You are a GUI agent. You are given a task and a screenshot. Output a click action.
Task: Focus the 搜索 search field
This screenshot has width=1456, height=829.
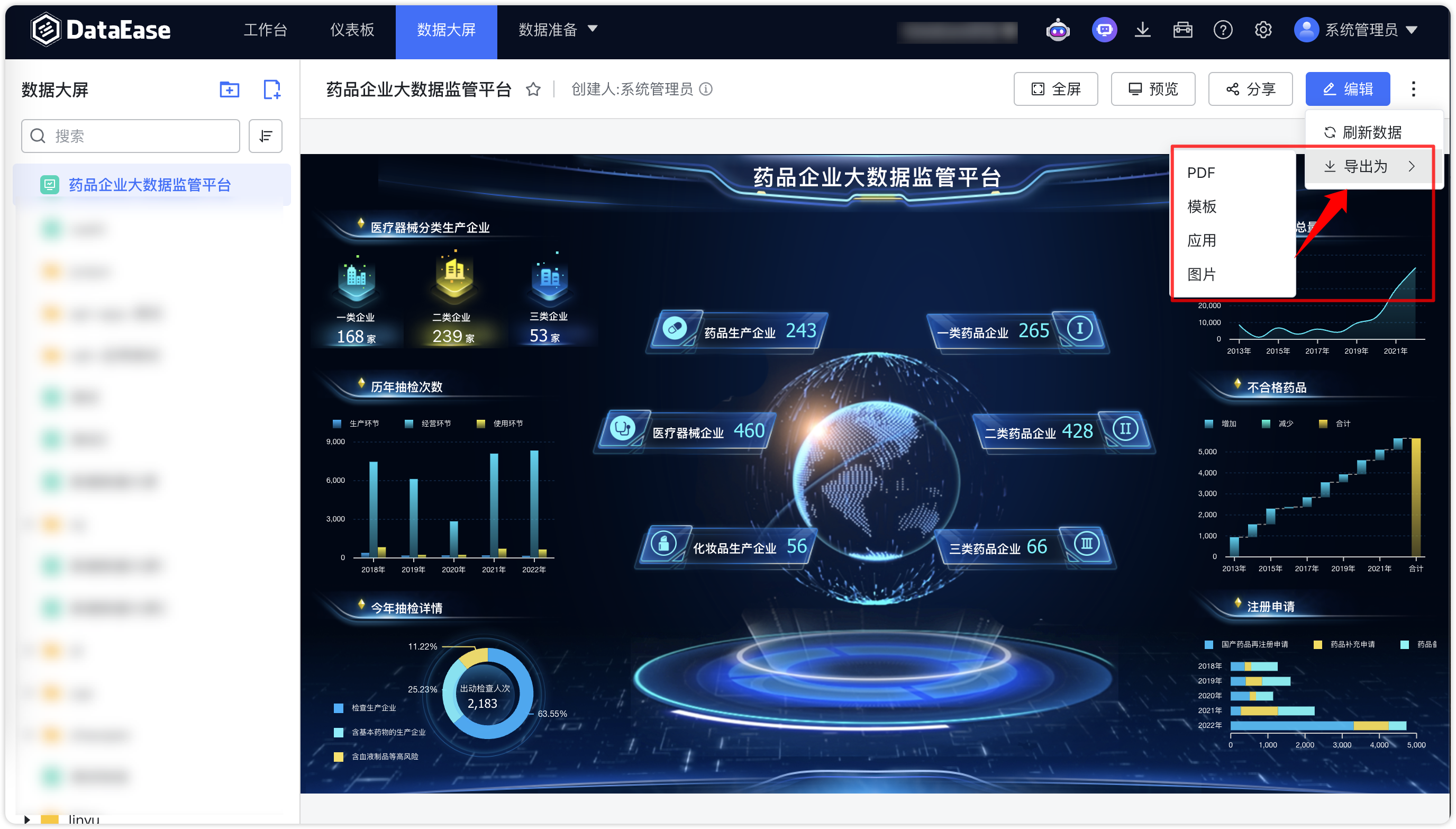click(130, 136)
